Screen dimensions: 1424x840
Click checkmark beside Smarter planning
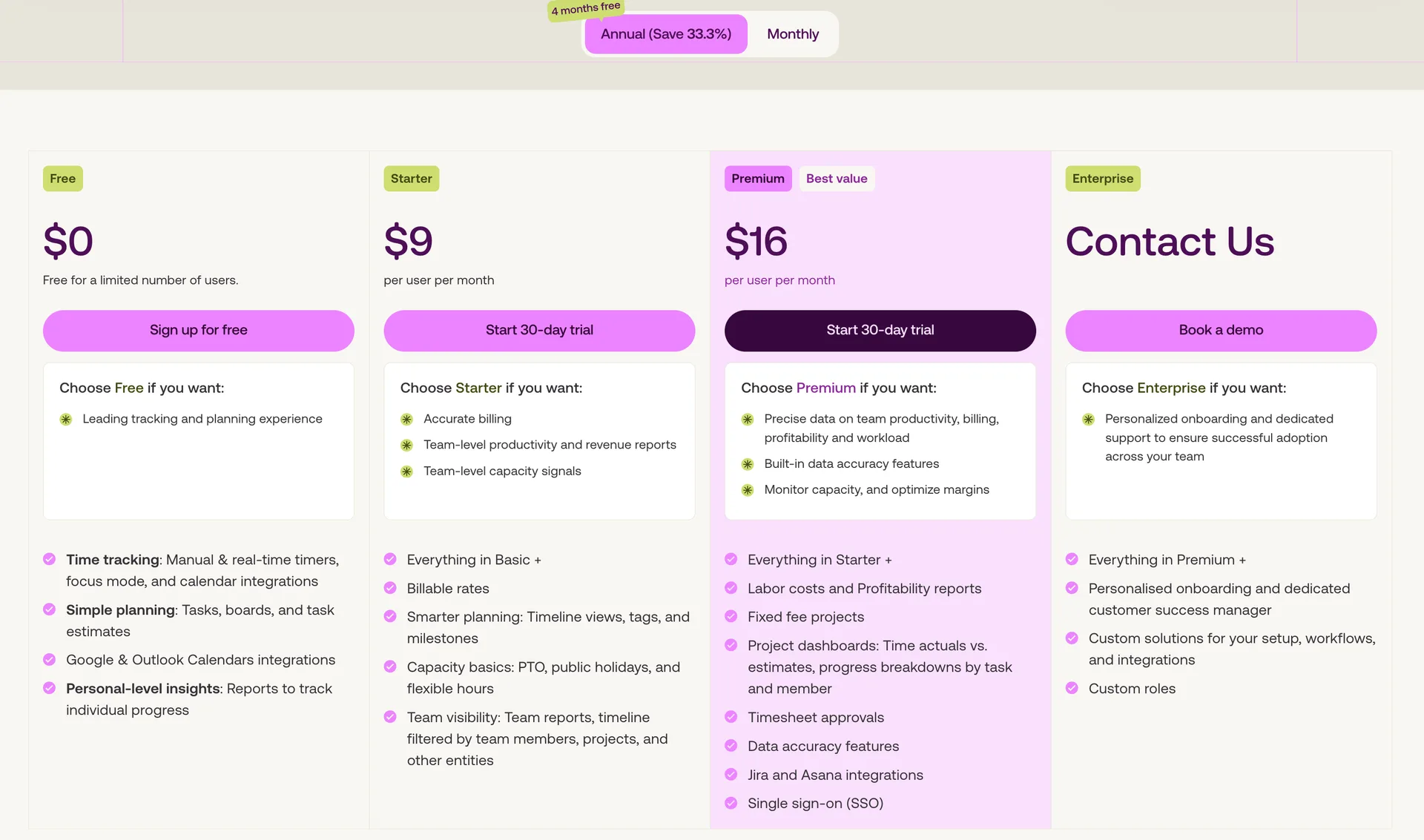point(390,616)
